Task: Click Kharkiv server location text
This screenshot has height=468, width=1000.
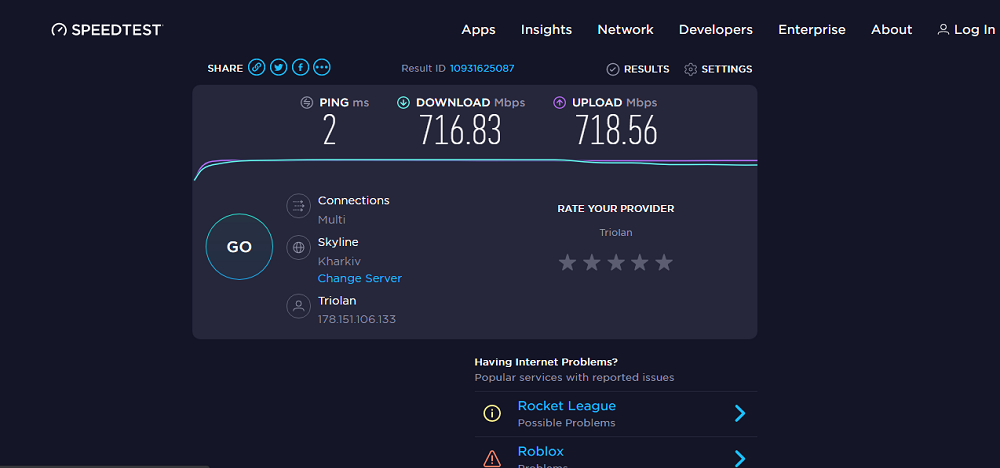Action: [339, 261]
